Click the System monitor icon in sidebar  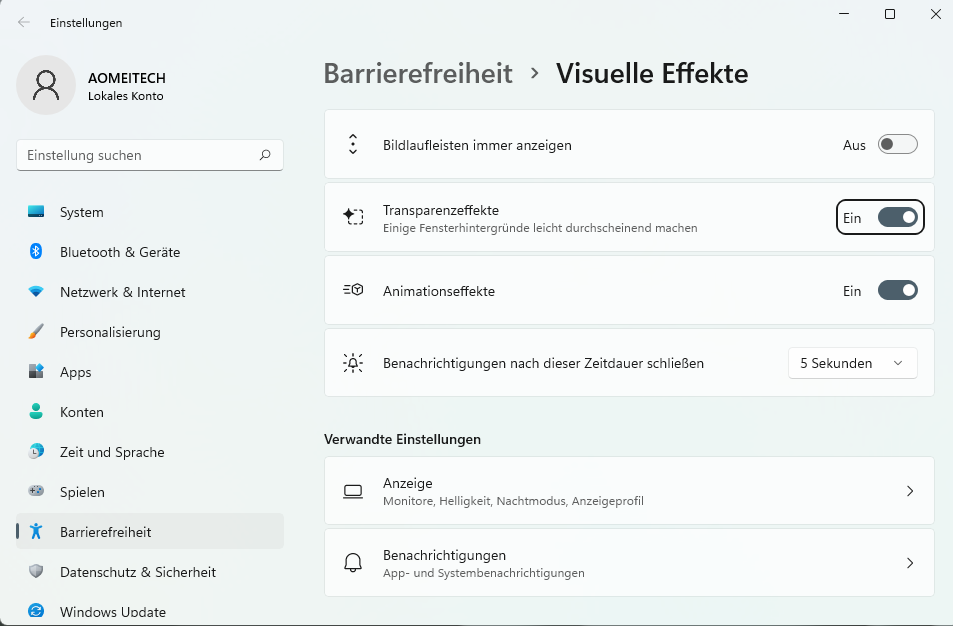(x=36, y=212)
